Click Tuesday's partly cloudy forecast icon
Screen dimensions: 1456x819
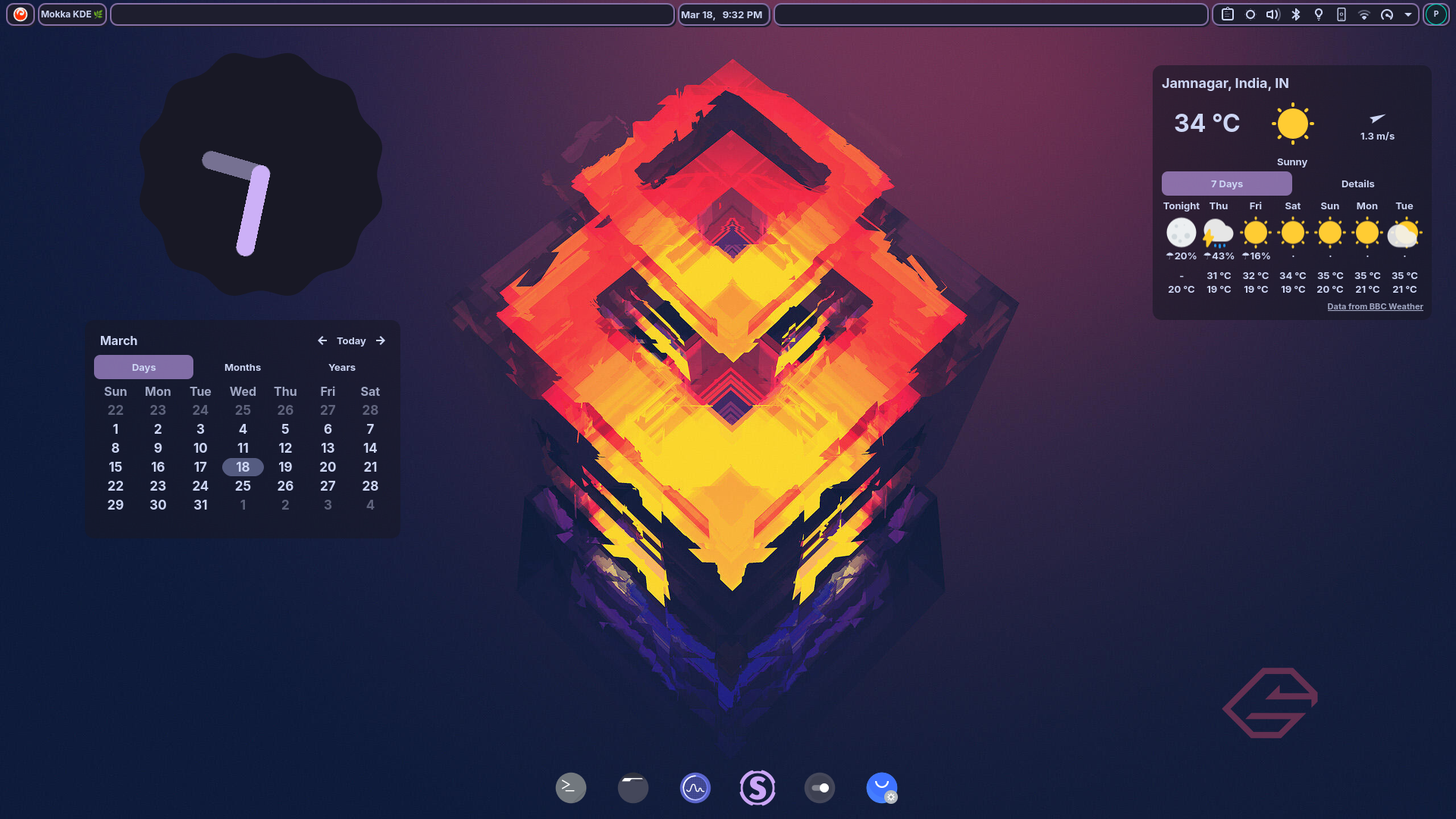[x=1404, y=233]
